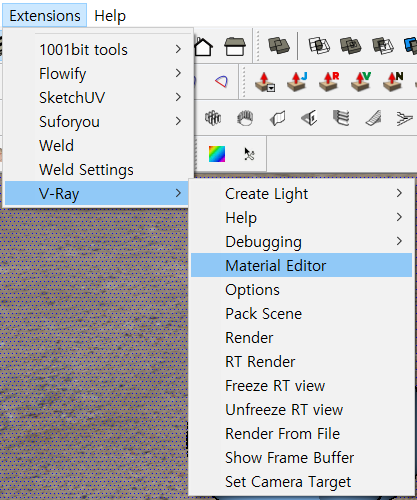Screen dimensions: 417x500
Task: Open V-Ray Options
Action: [302, 290]
